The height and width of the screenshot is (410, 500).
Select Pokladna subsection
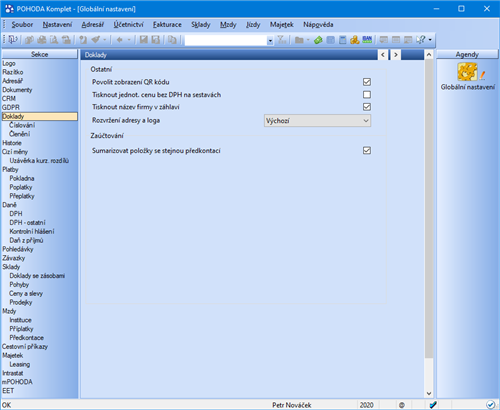(x=22, y=178)
